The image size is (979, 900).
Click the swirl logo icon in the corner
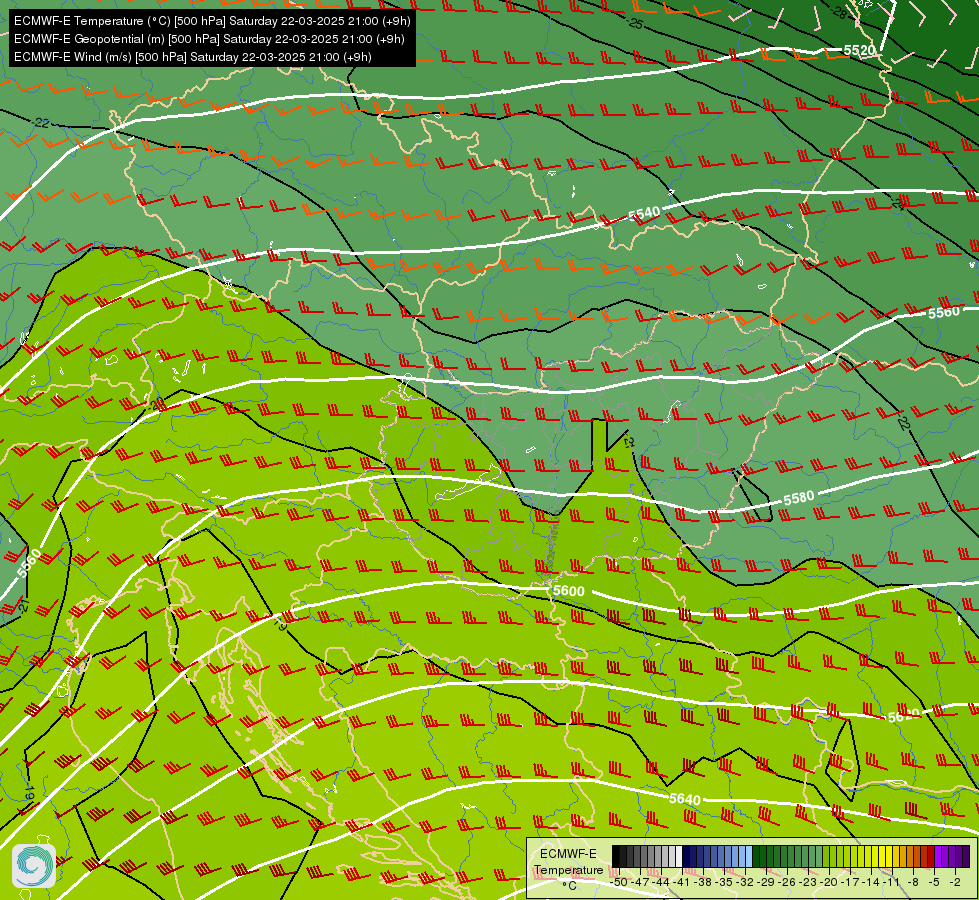pos(34,866)
